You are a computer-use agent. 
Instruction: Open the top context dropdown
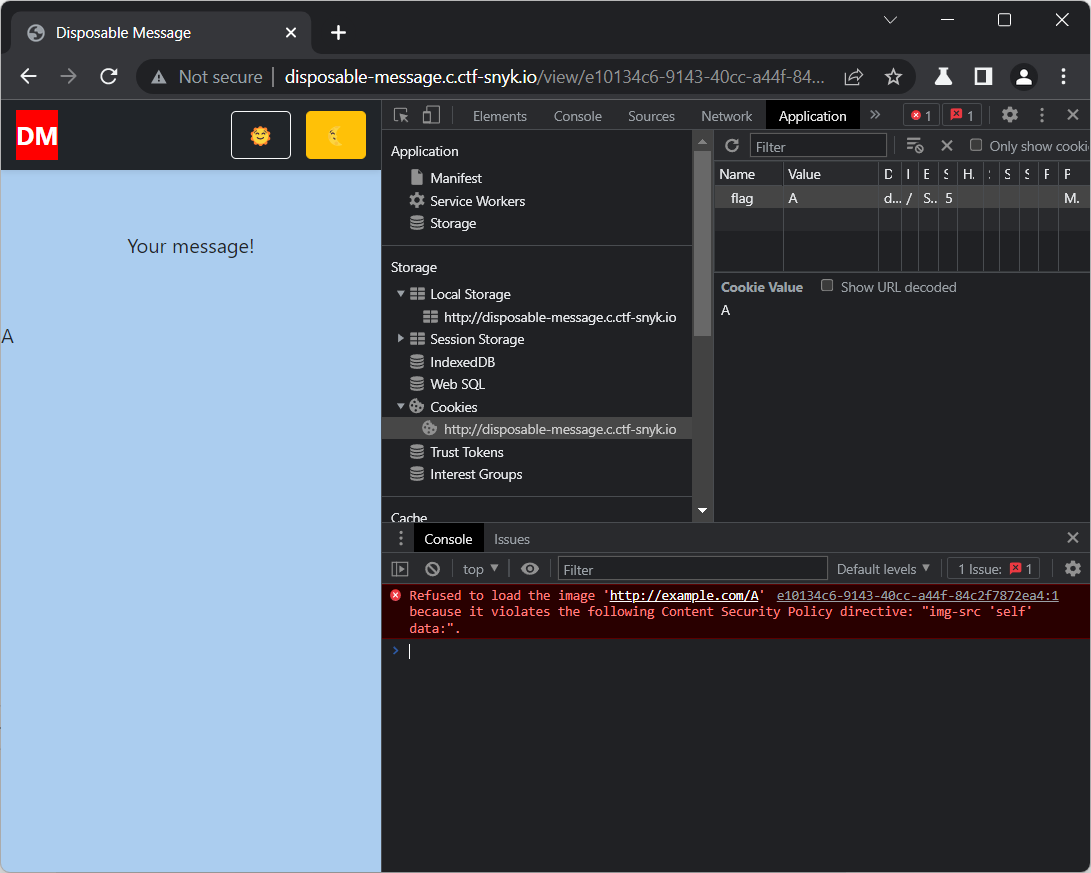point(481,569)
